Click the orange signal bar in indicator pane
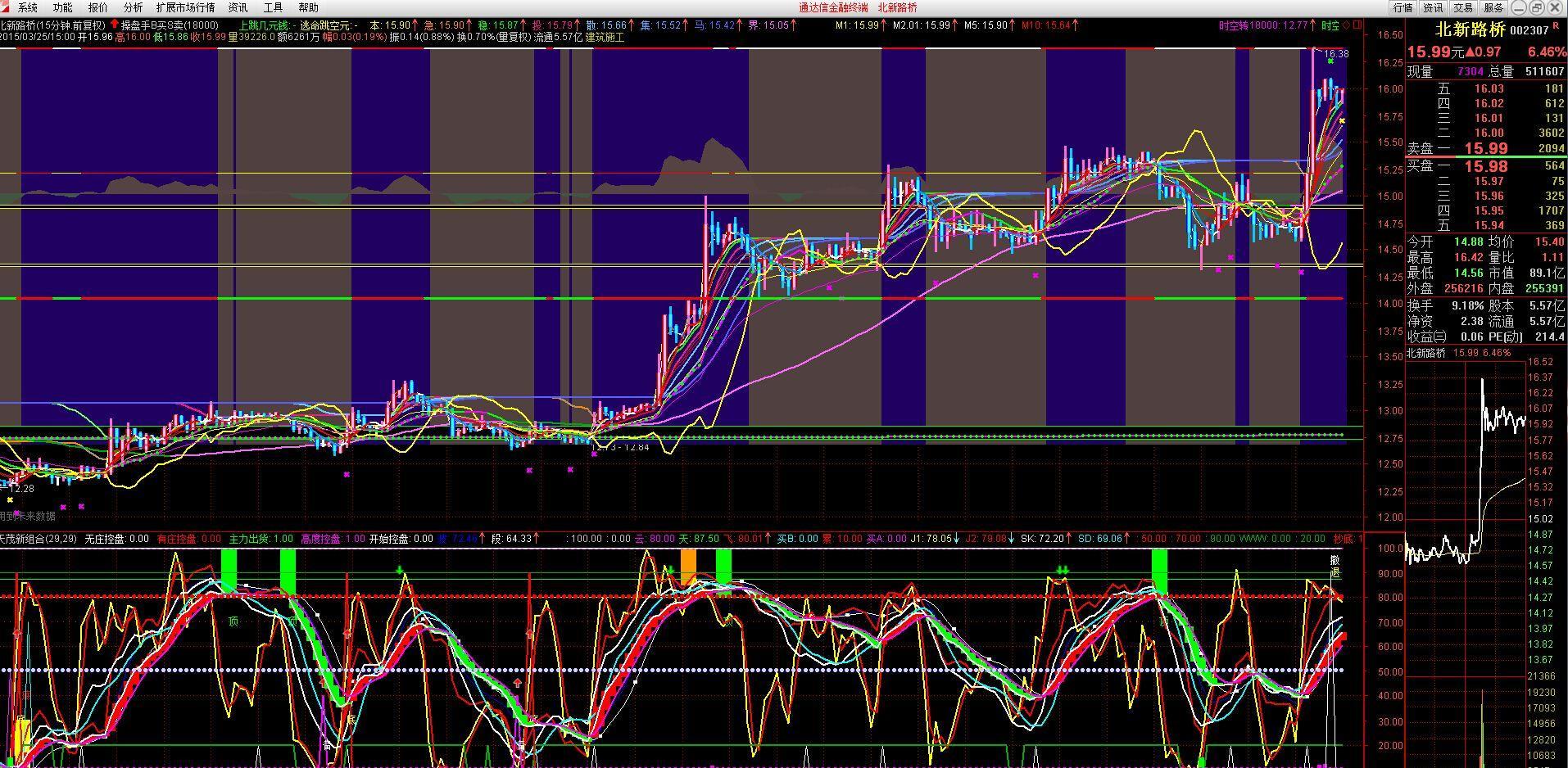1568x768 pixels. pos(688,567)
